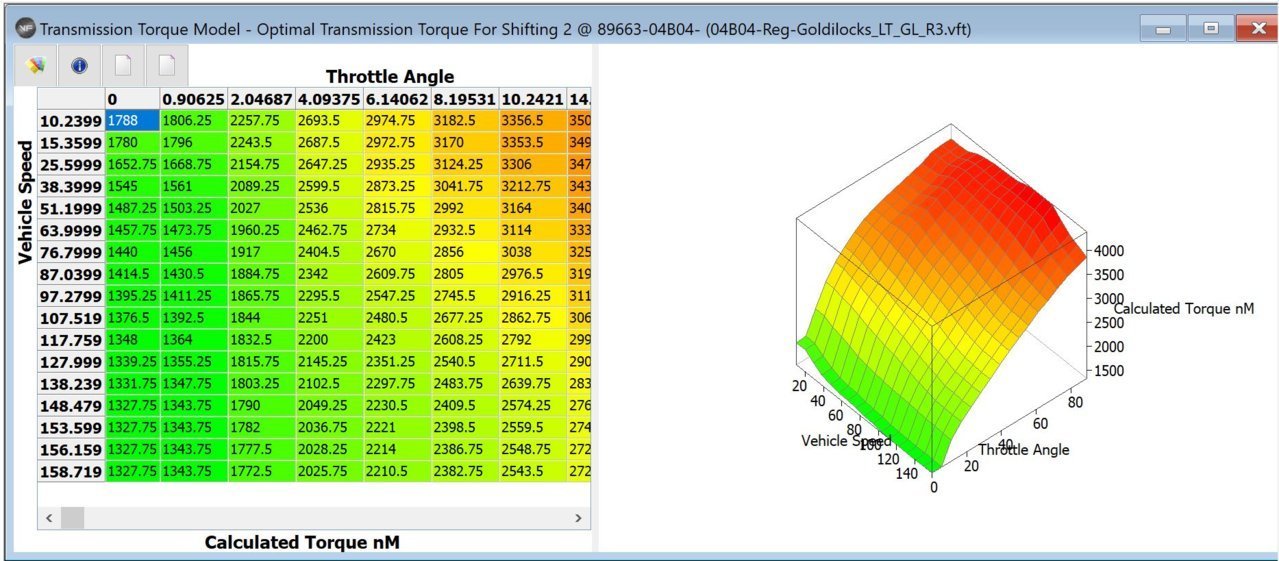Select the Vehicle Speed row header 87.0399
1279x561 pixels.
click(x=71, y=274)
